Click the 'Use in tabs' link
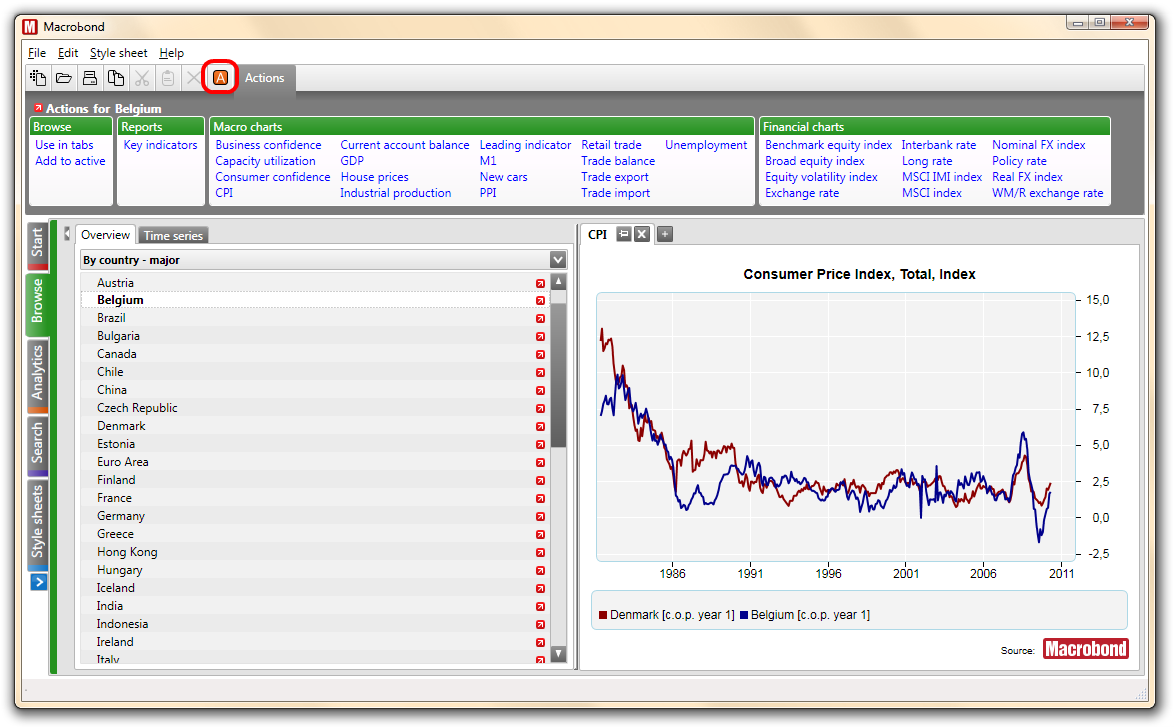The width and height of the screenshot is (1174, 727). (x=64, y=145)
